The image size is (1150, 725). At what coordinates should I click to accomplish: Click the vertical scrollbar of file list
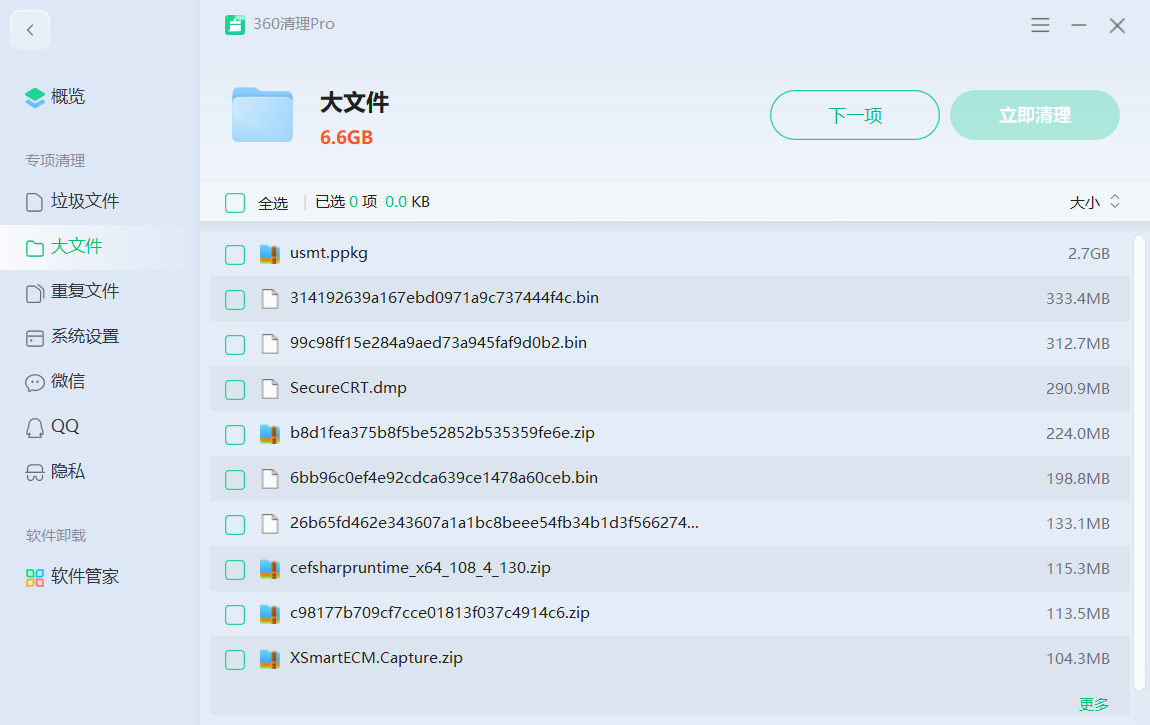coord(1139,460)
